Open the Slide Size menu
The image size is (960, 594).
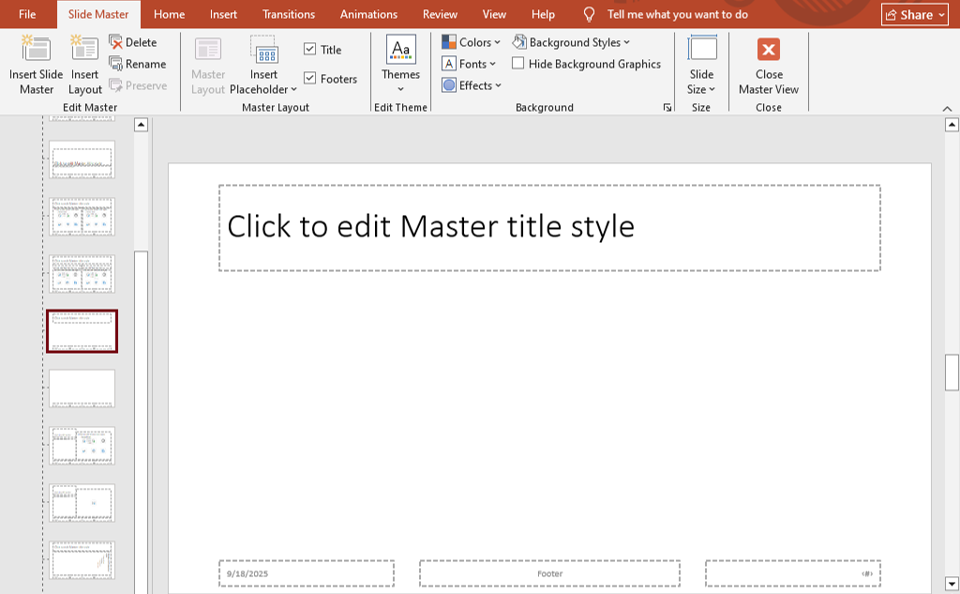coord(702,64)
